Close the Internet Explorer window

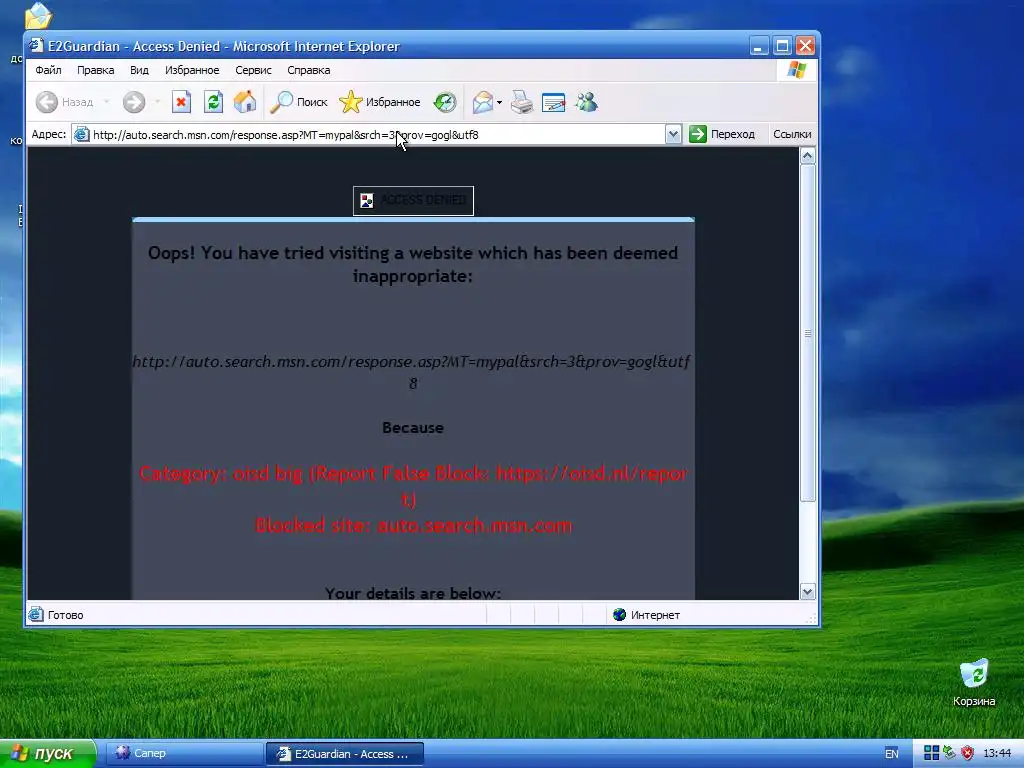coord(805,46)
